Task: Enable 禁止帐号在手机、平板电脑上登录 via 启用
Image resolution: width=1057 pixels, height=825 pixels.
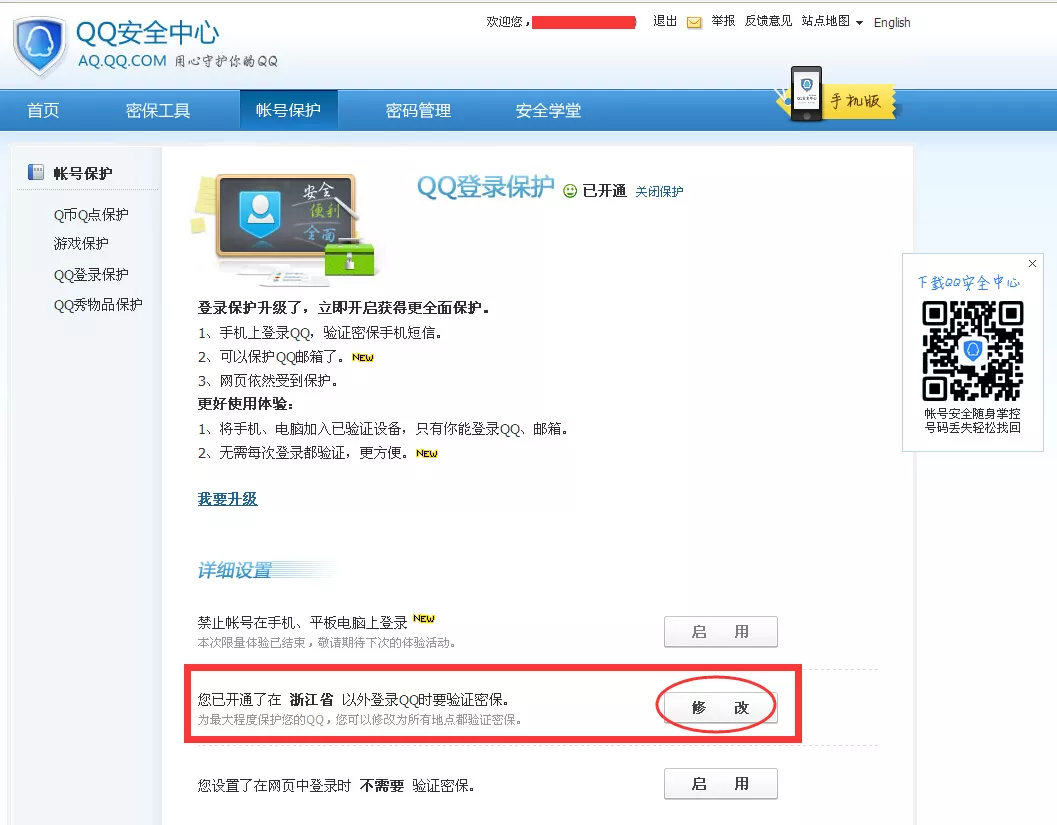Action: (720, 631)
